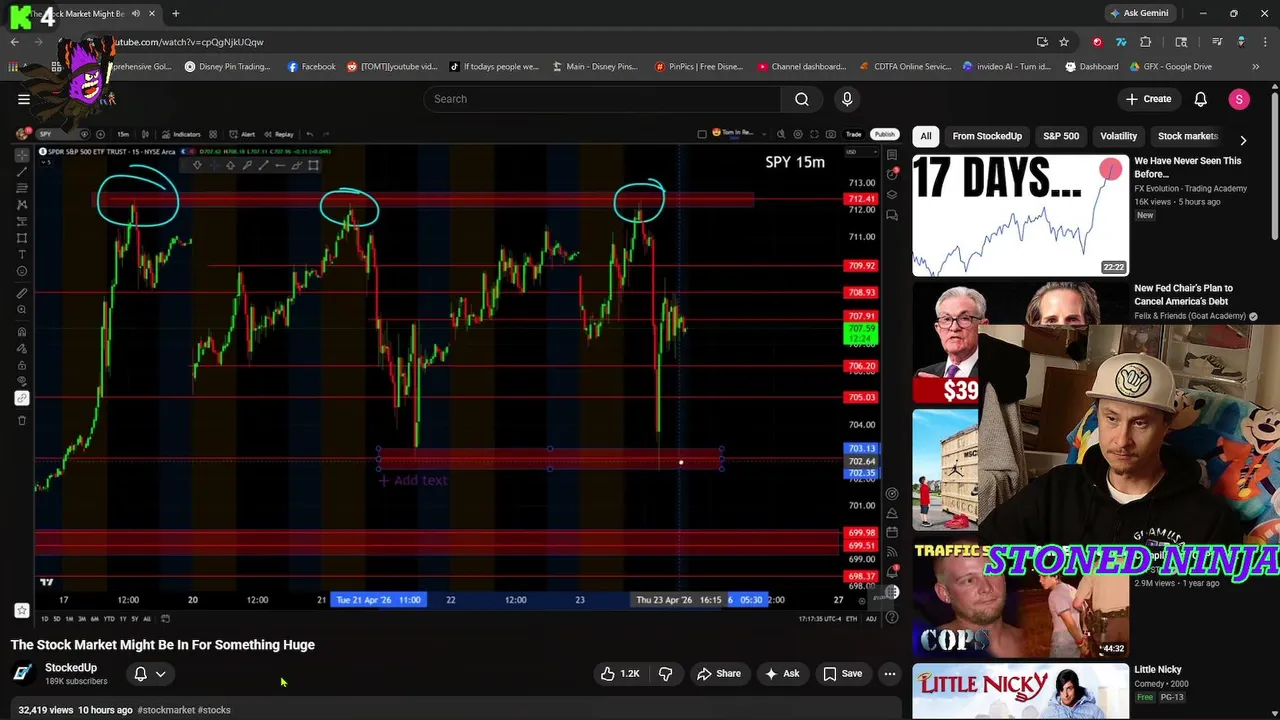
Task: Click Ask Gemini button
Action: 1139,13
